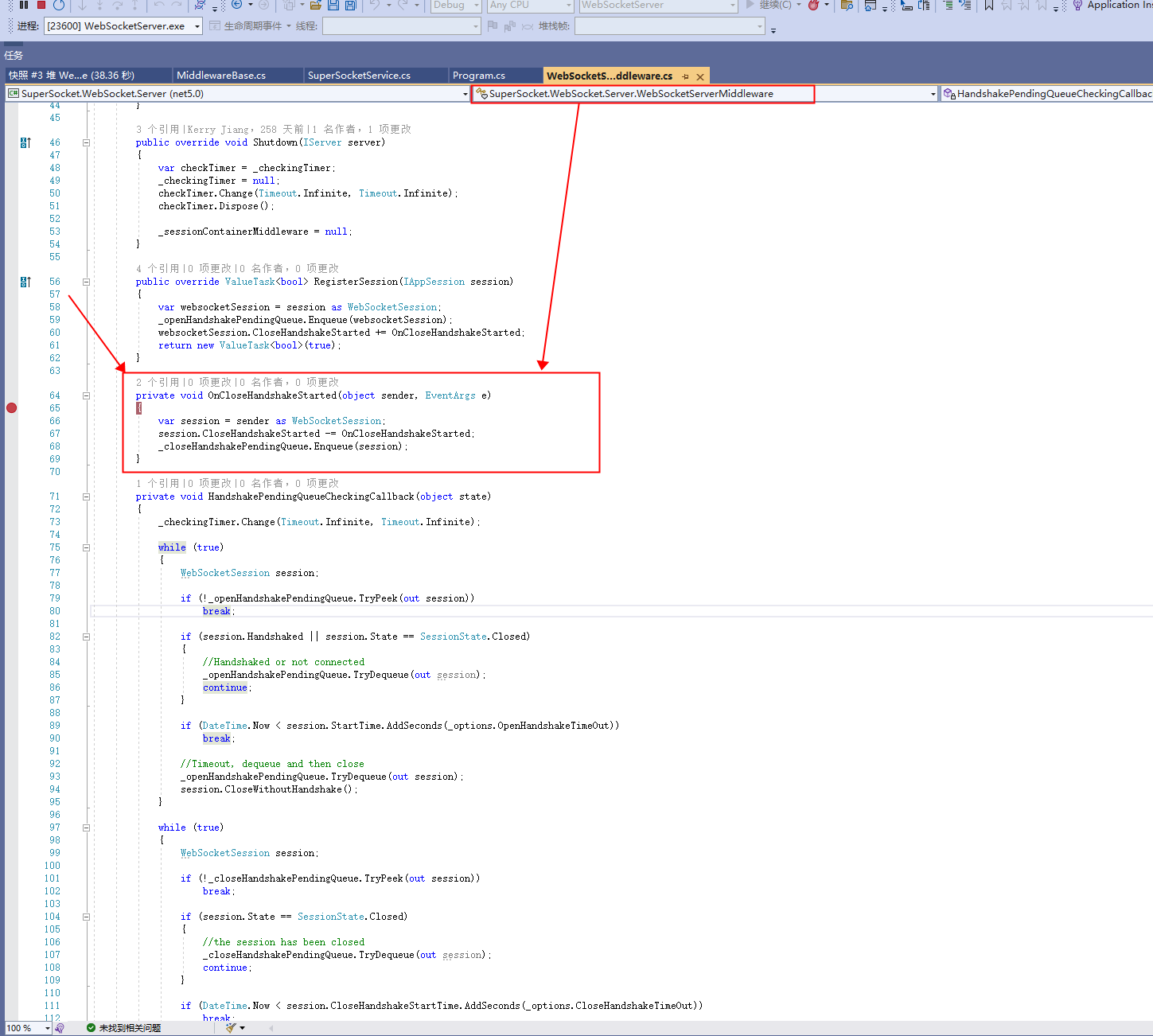Click the override indicator at line 46
The height and width of the screenshot is (1036, 1153).
point(25,142)
